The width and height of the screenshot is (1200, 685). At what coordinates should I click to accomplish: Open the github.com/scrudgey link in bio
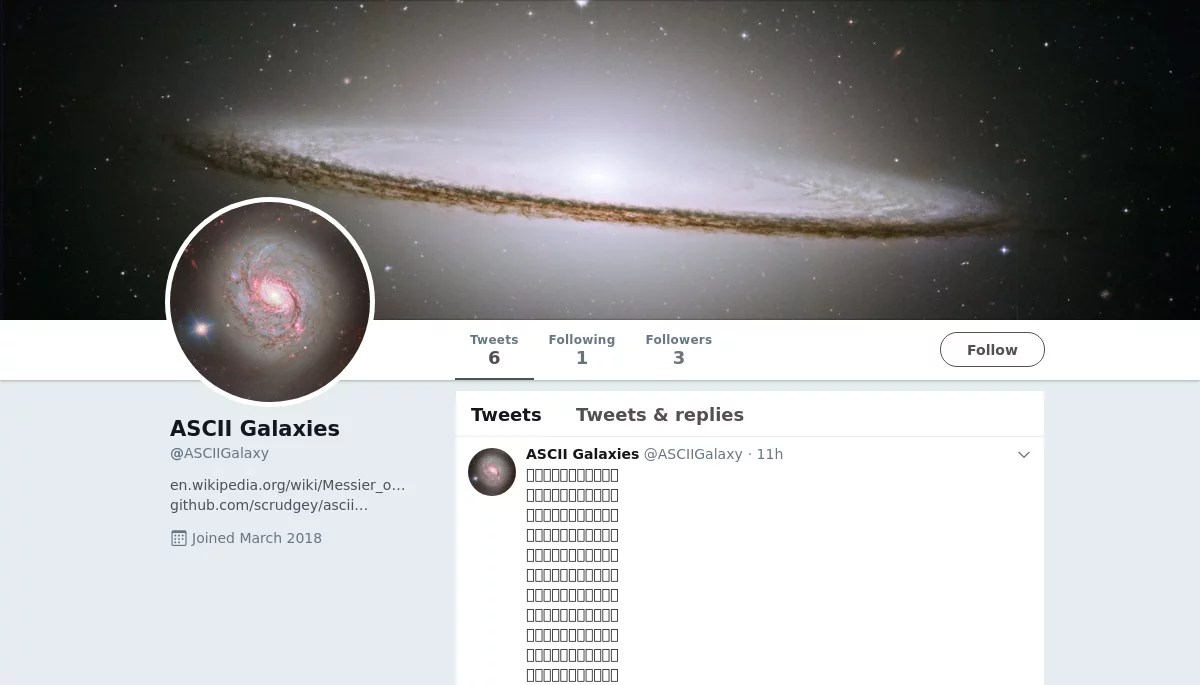(x=269, y=505)
